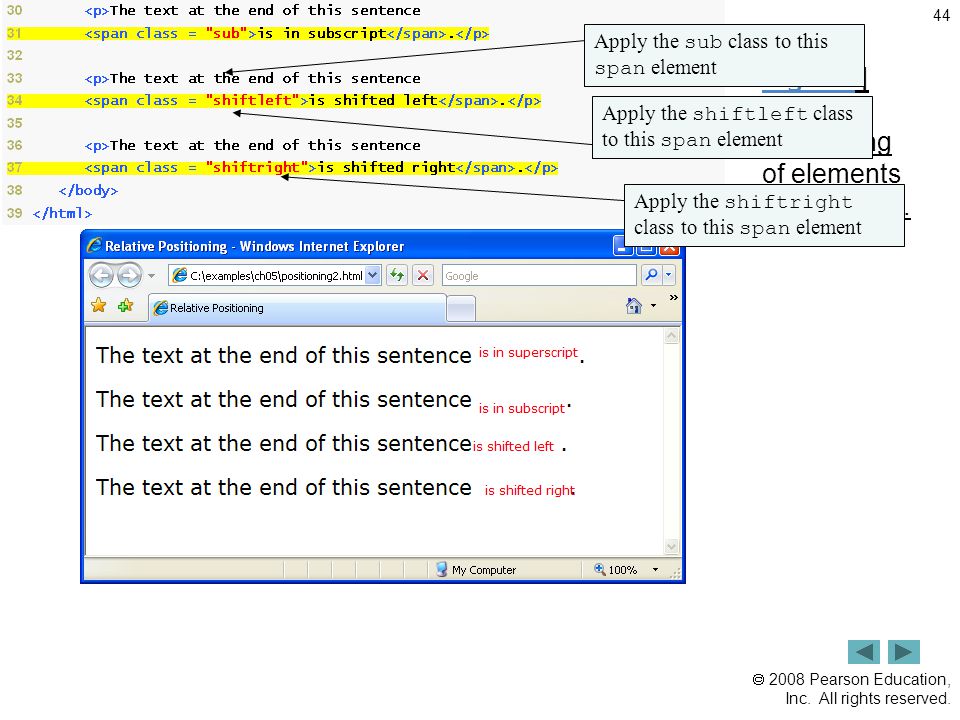Expand the toolbar overflow chevron
The width and height of the screenshot is (960, 720).
click(x=673, y=298)
